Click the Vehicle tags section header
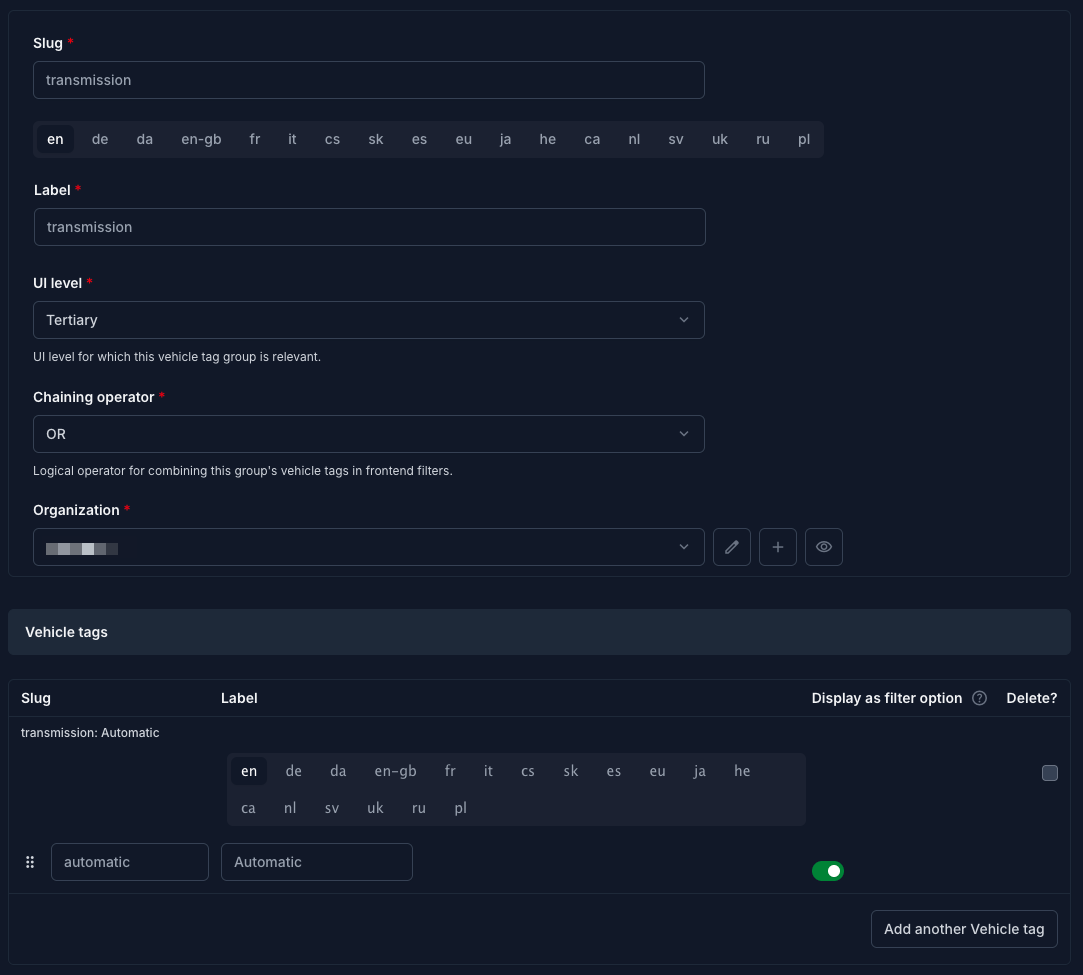 pos(539,632)
